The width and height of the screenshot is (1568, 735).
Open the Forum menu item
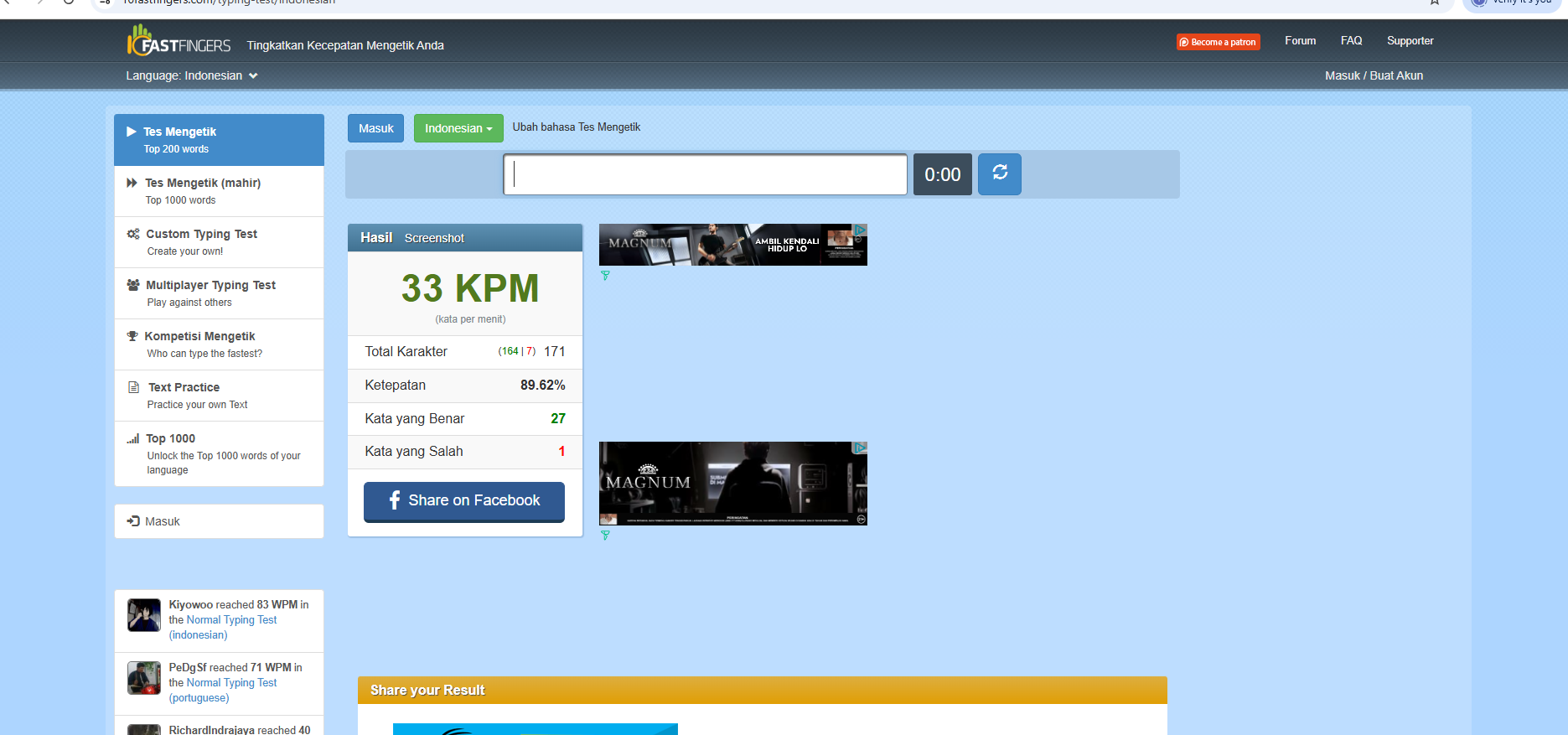[1301, 40]
